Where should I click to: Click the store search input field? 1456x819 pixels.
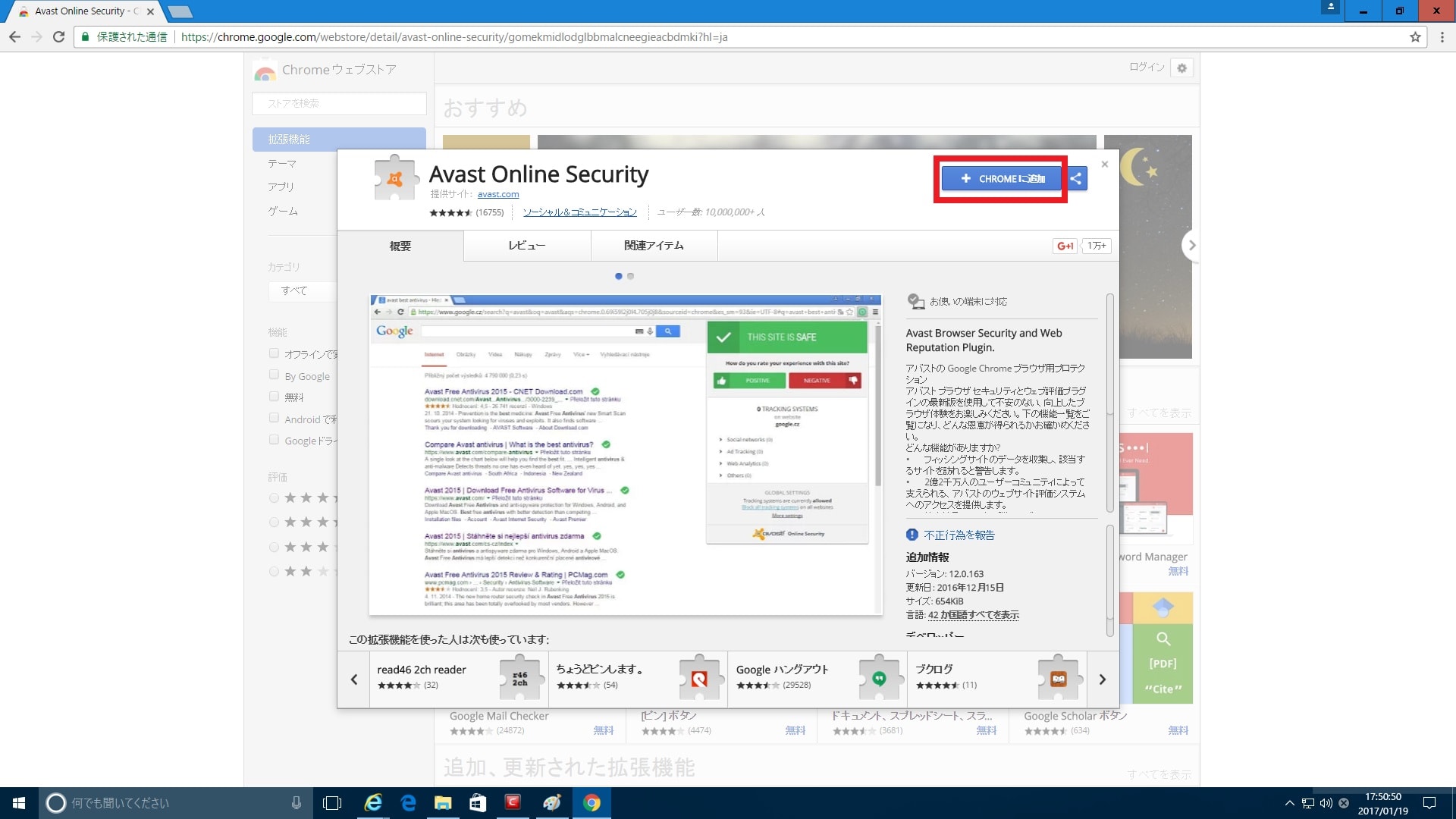point(339,103)
